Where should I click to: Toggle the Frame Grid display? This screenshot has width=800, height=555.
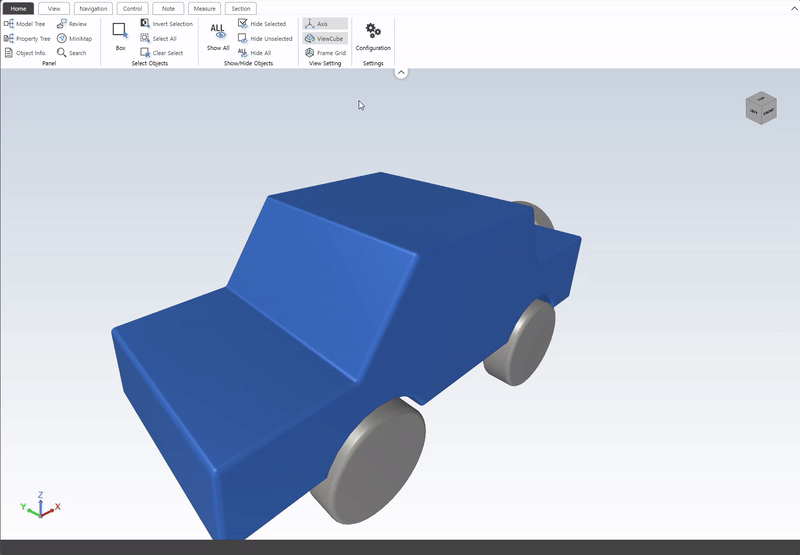[325, 53]
